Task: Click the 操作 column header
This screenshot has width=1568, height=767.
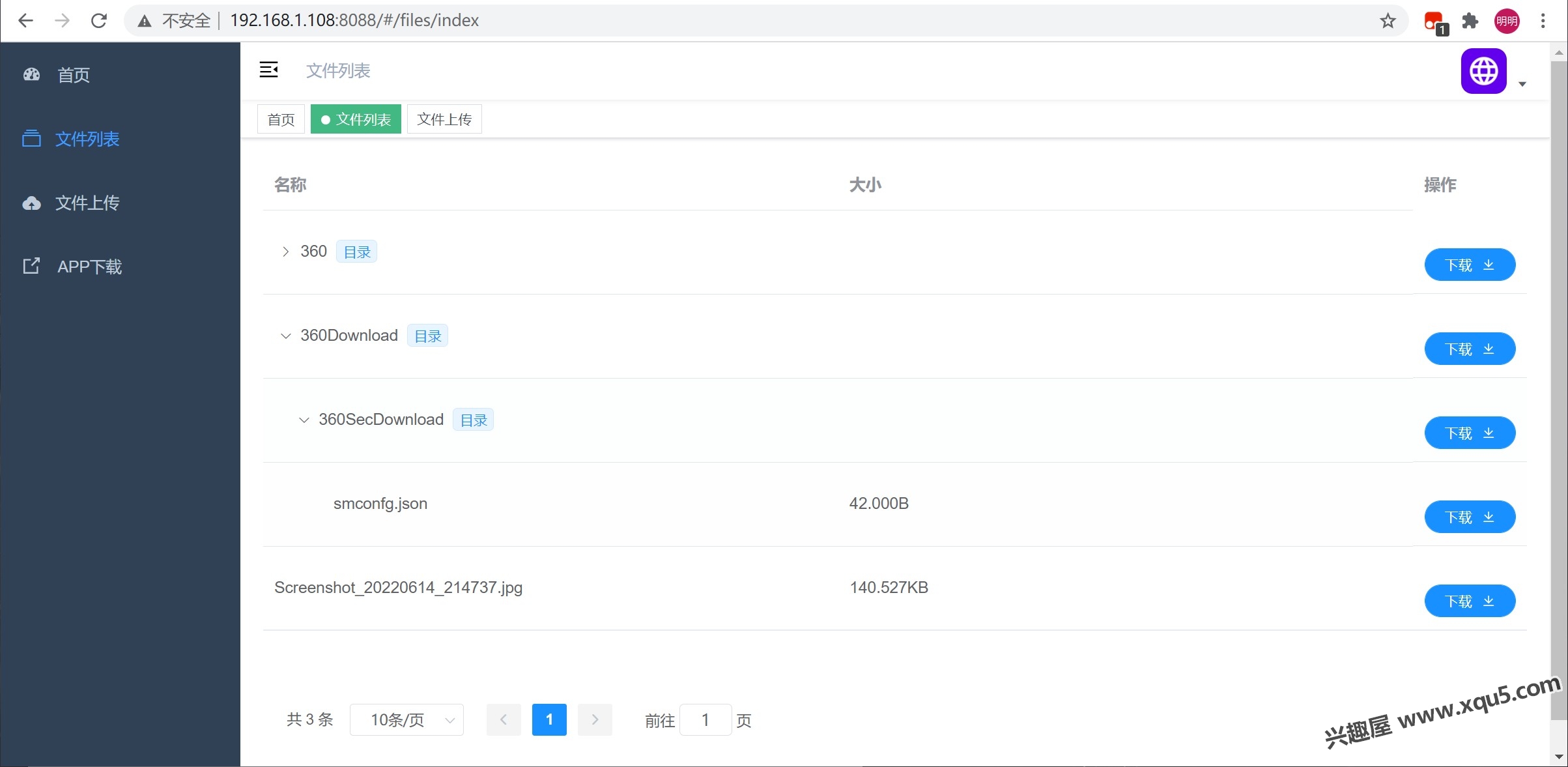Action: click(x=1440, y=185)
